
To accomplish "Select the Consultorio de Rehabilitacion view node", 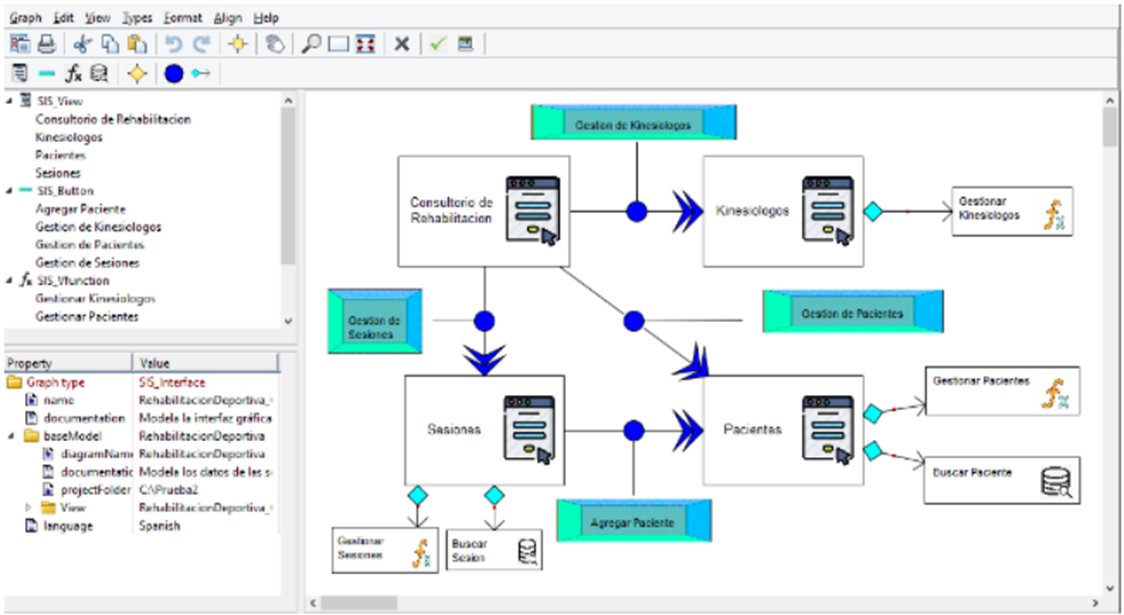I will pos(484,211).
